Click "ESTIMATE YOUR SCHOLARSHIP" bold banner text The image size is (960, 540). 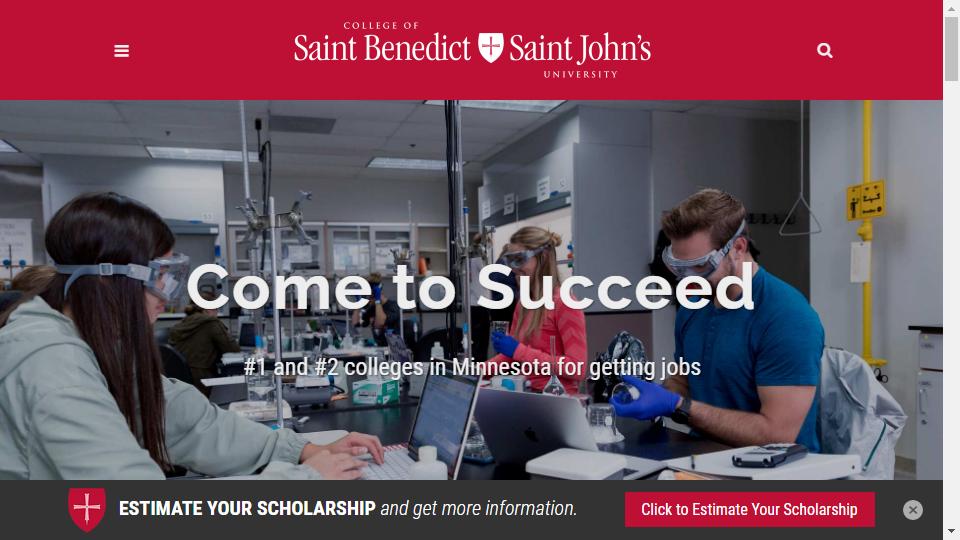[247, 509]
